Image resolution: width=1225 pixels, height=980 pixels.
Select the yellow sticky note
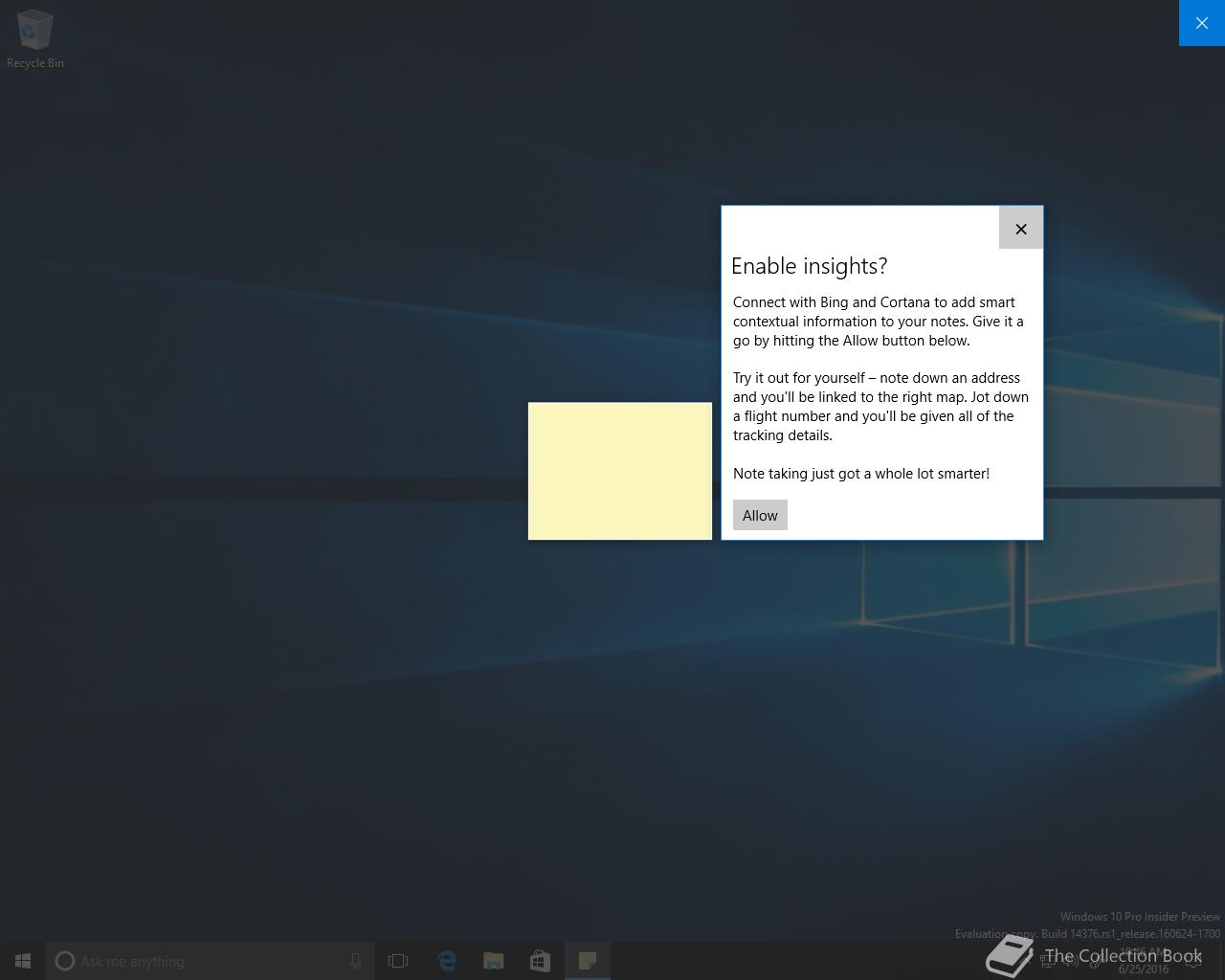click(x=620, y=471)
